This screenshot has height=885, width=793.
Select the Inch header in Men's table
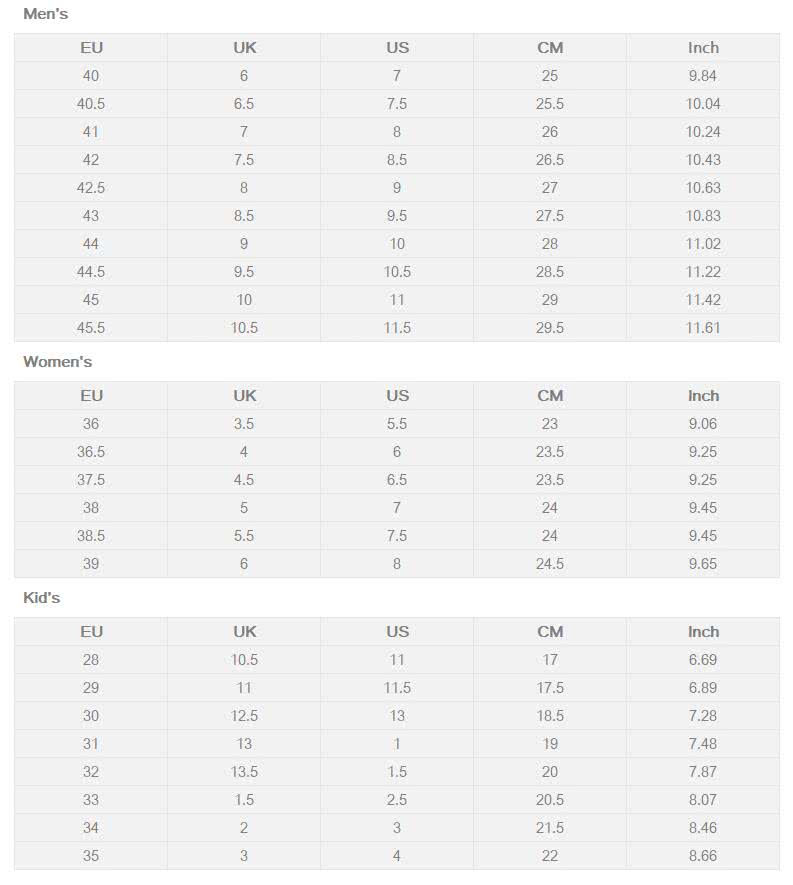click(x=703, y=48)
